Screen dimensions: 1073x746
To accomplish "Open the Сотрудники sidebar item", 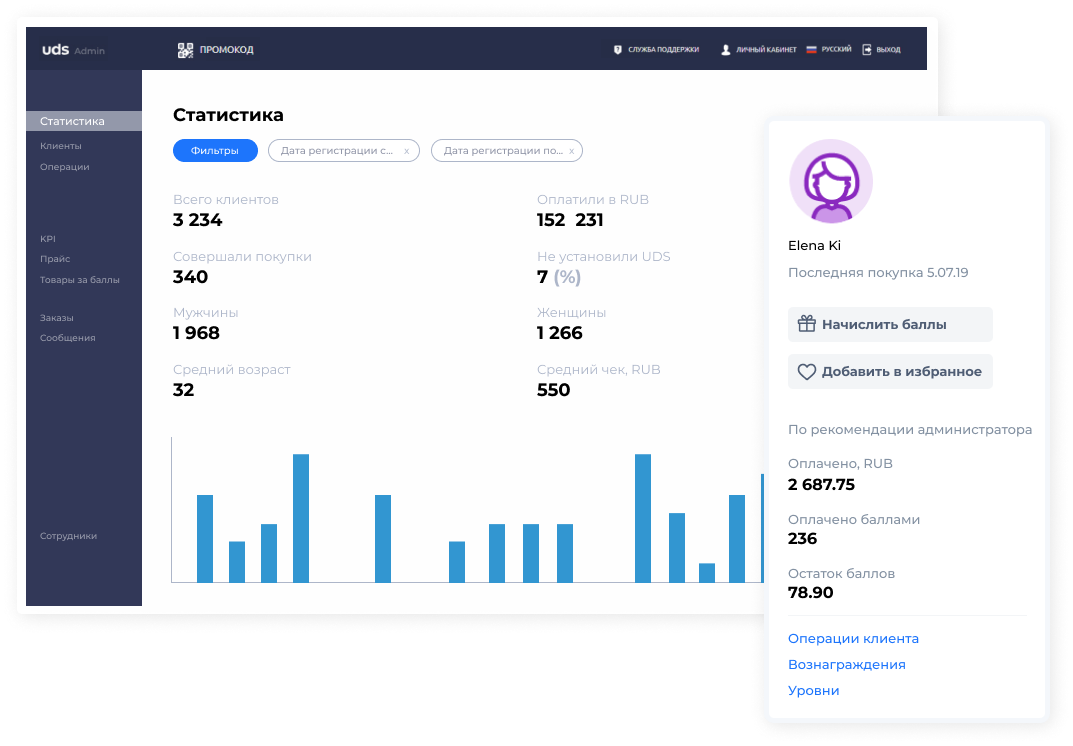I will click(68, 536).
